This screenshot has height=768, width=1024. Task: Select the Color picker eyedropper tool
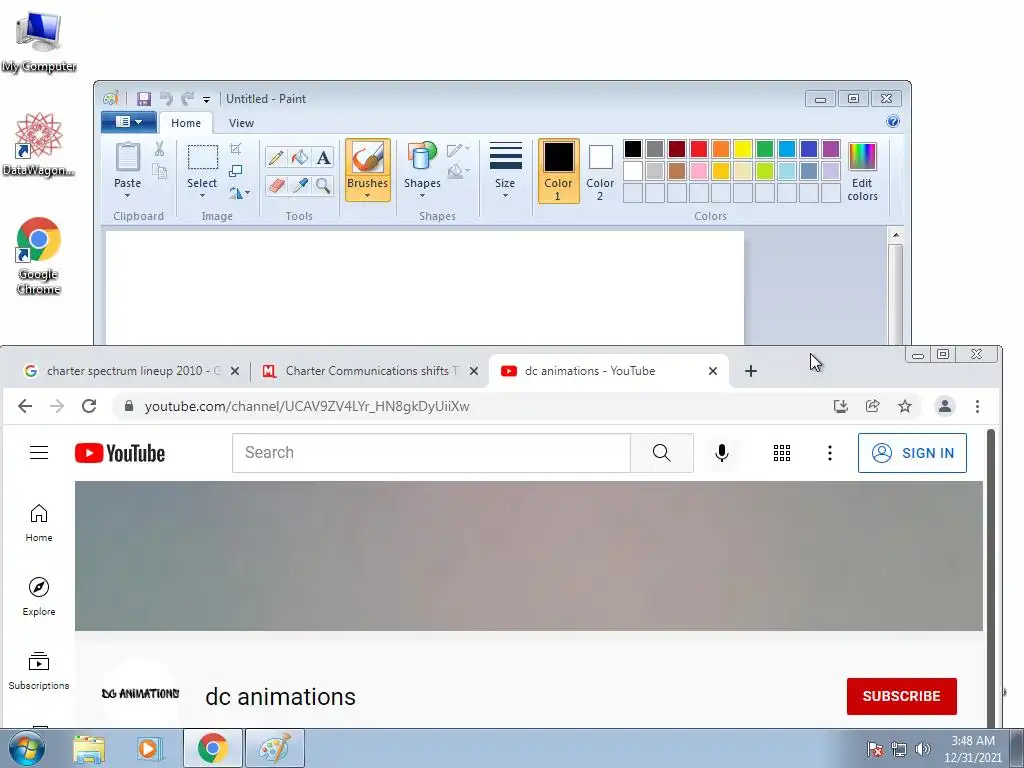click(x=300, y=185)
